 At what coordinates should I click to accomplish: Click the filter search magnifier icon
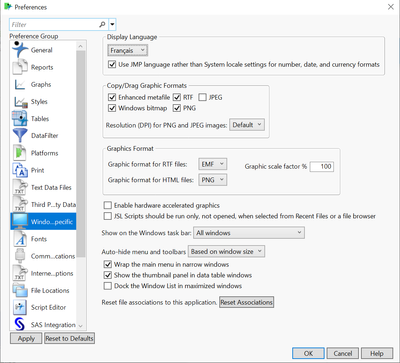point(102,24)
